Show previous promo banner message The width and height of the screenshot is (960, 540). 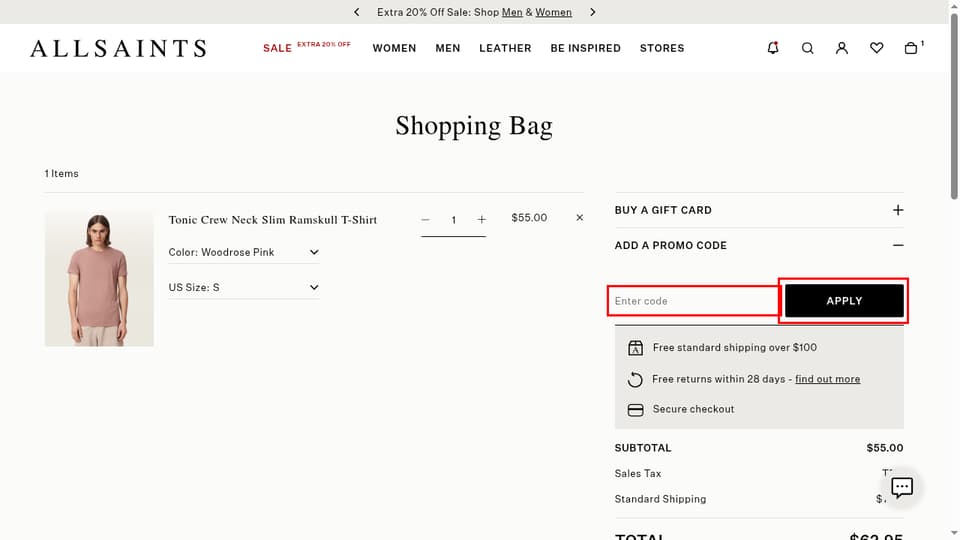(357, 12)
